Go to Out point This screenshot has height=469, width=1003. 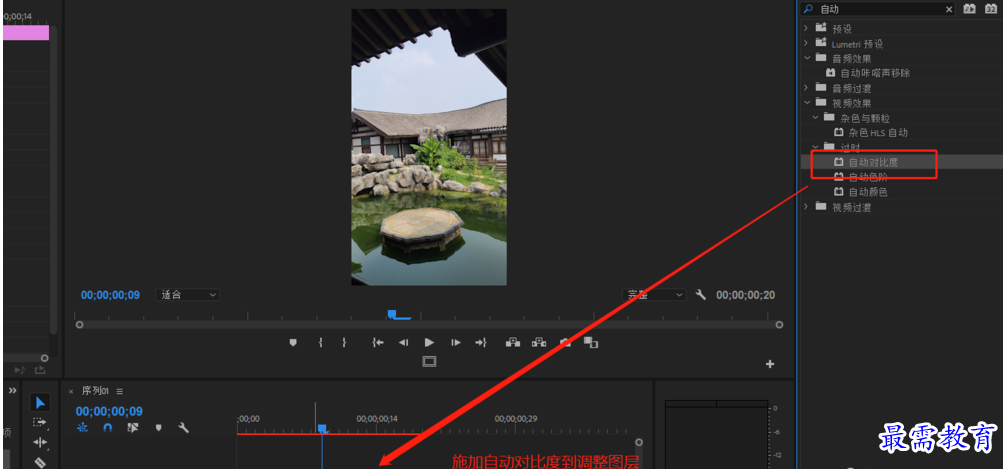[x=481, y=343]
